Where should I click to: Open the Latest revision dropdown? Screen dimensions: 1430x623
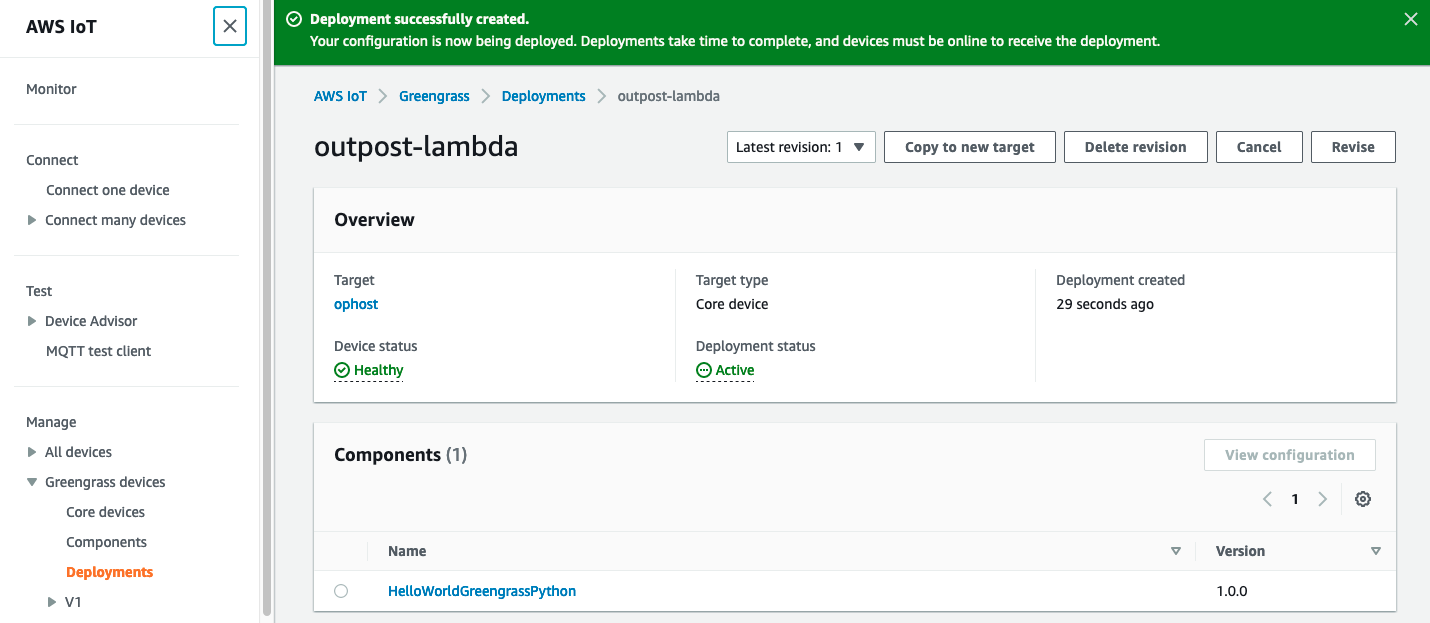(801, 147)
